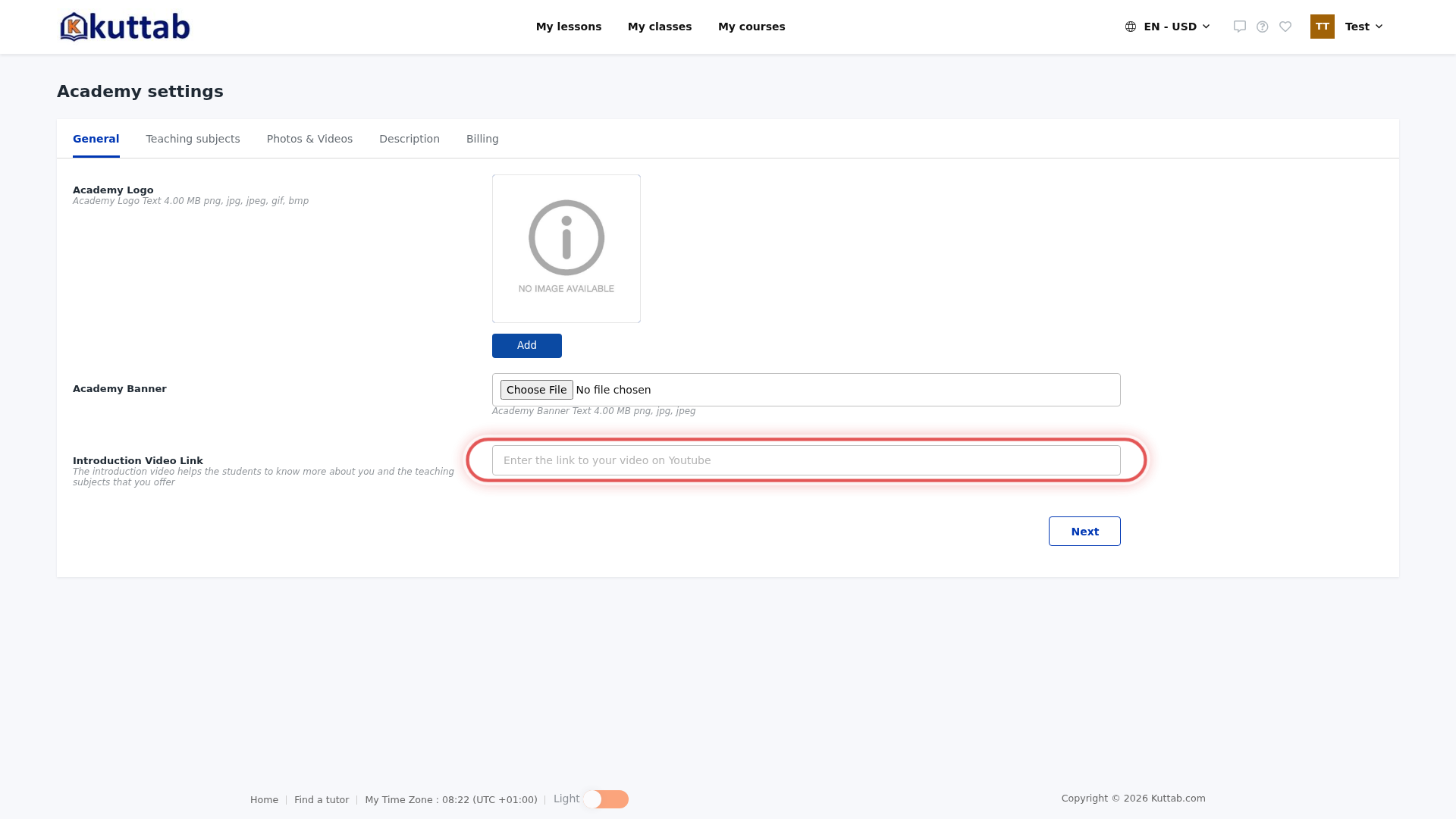Select the Academy settings heading

(x=140, y=92)
